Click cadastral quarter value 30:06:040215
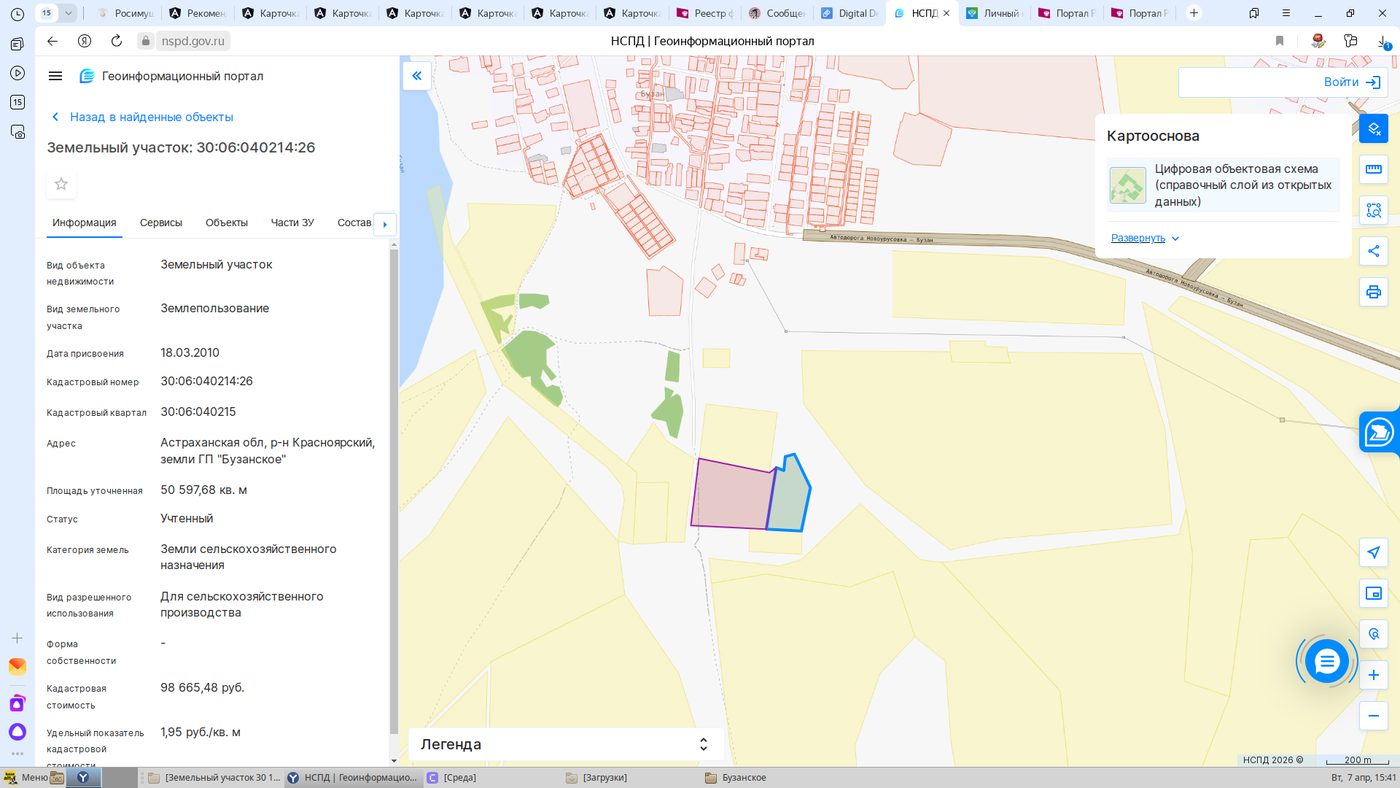This screenshot has width=1400, height=788. [x=198, y=411]
